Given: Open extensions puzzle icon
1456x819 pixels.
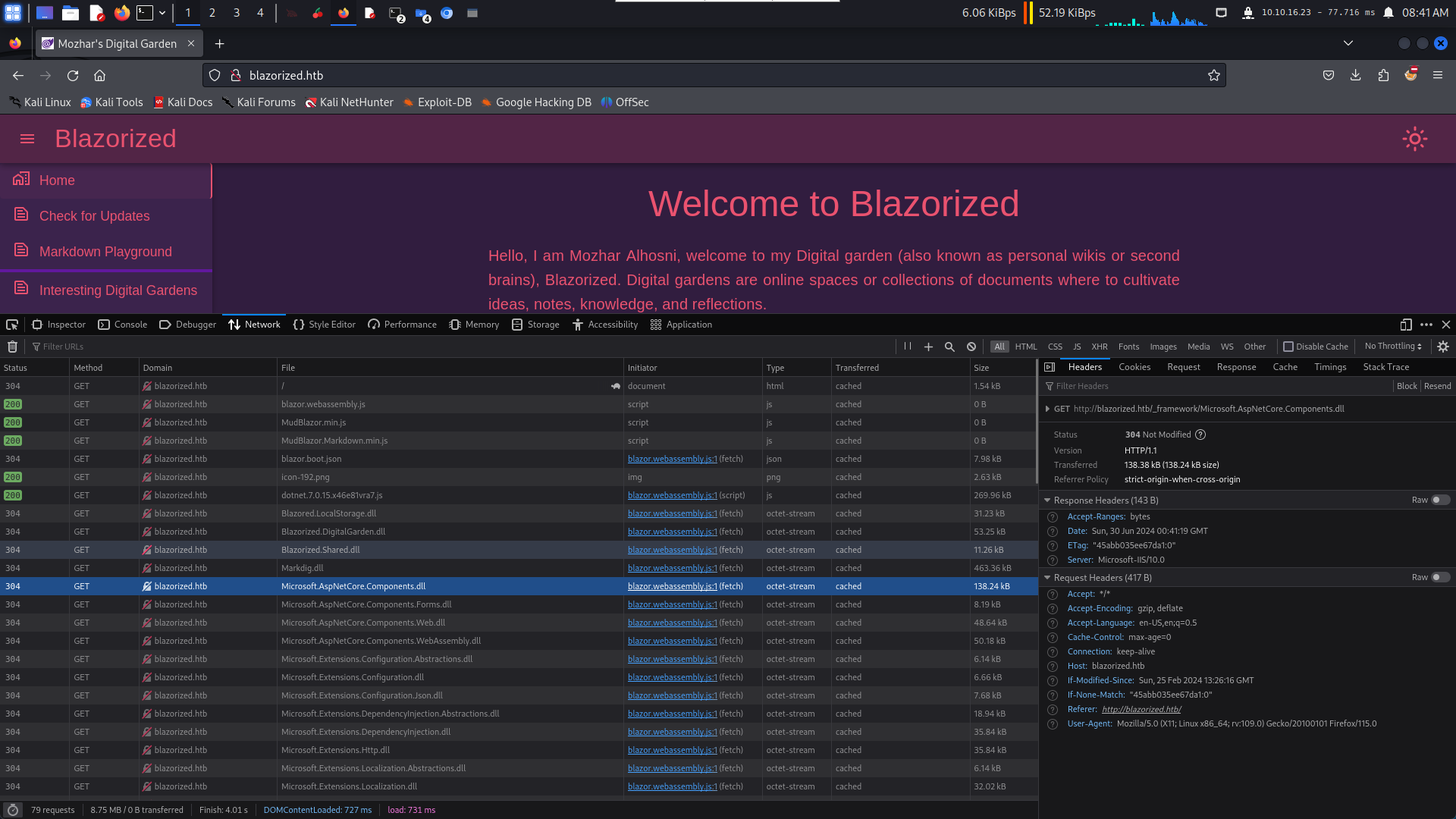Looking at the screenshot, I should click(x=1383, y=75).
